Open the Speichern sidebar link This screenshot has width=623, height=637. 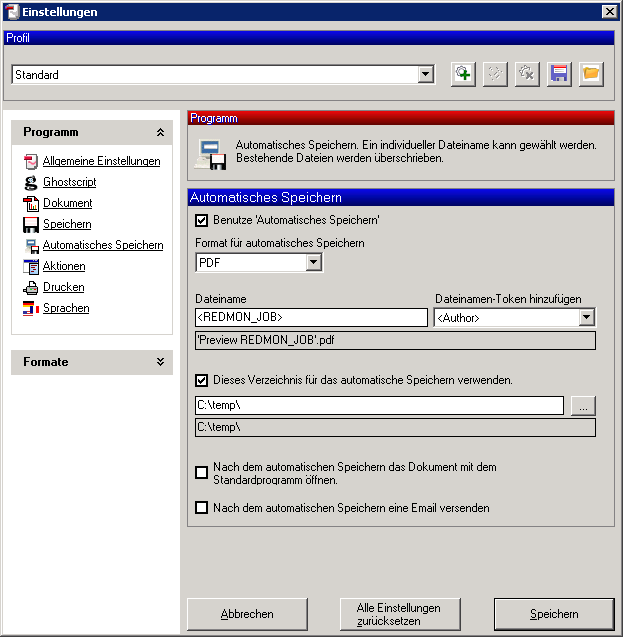click(x=67, y=224)
